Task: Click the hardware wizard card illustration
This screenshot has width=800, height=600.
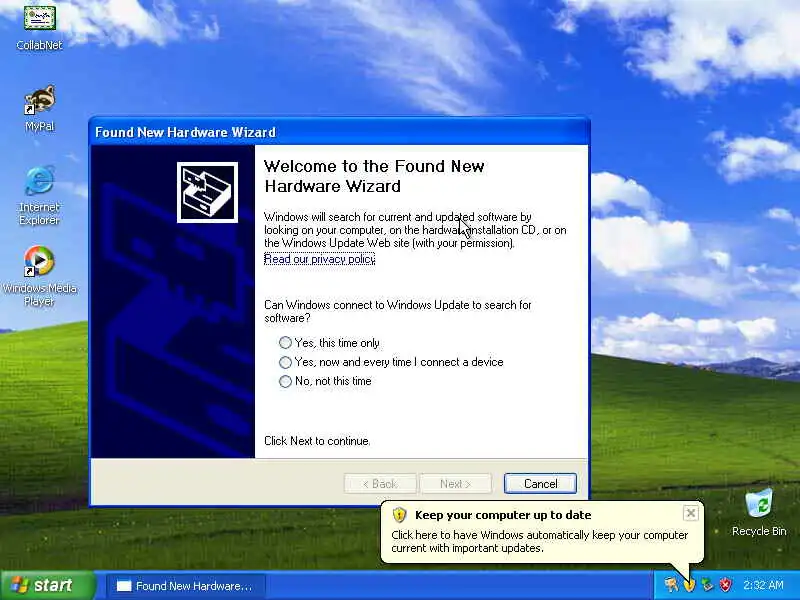Action: (x=207, y=192)
